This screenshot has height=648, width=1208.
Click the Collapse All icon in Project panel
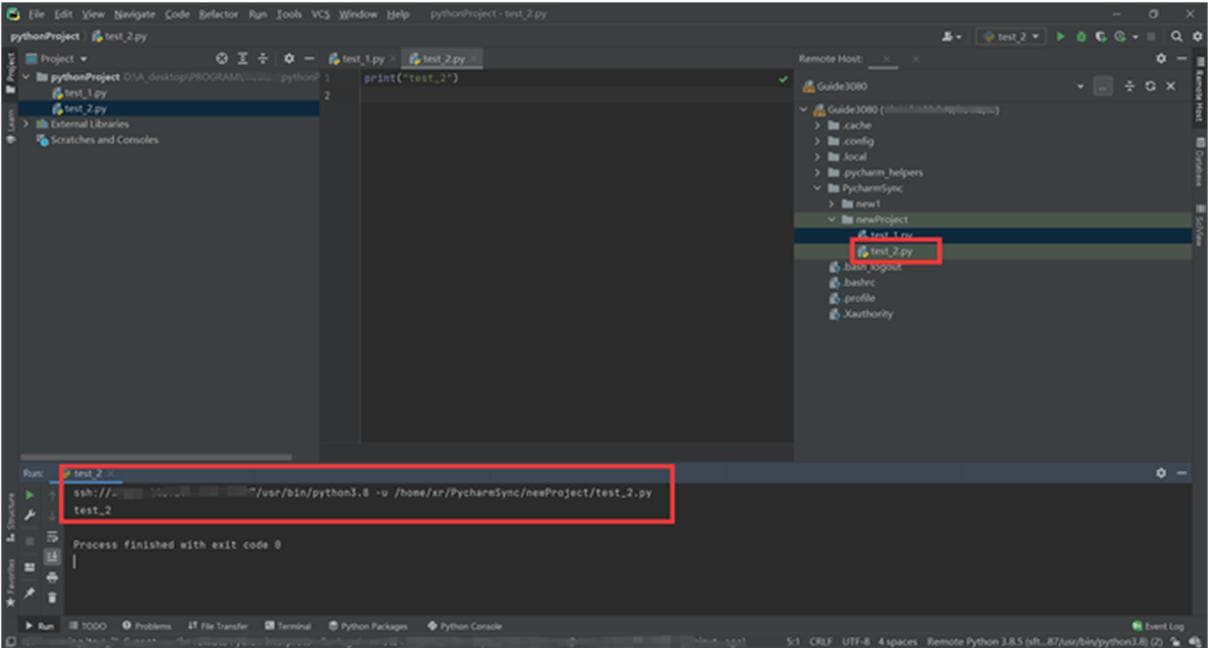(263, 59)
